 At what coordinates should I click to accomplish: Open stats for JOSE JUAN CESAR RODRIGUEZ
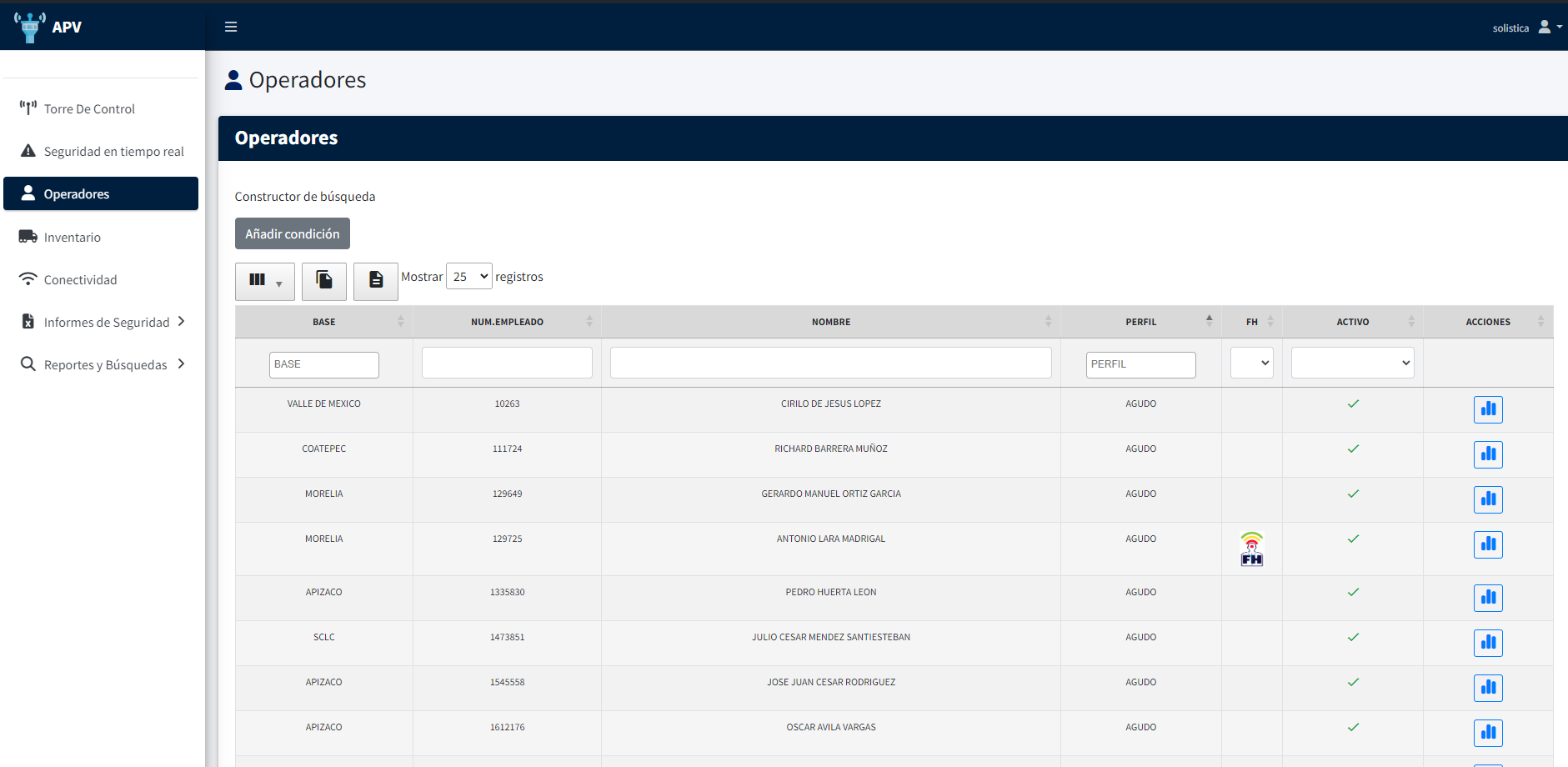[1488, 688]
